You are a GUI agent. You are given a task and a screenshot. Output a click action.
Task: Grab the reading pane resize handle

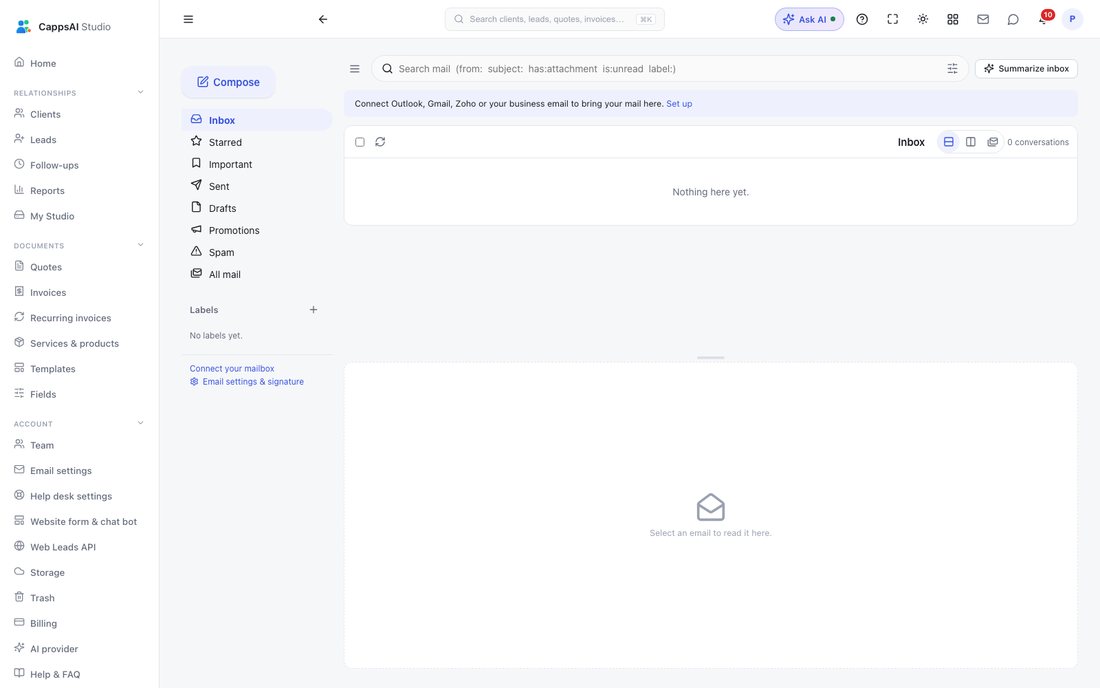click(711, 358)
